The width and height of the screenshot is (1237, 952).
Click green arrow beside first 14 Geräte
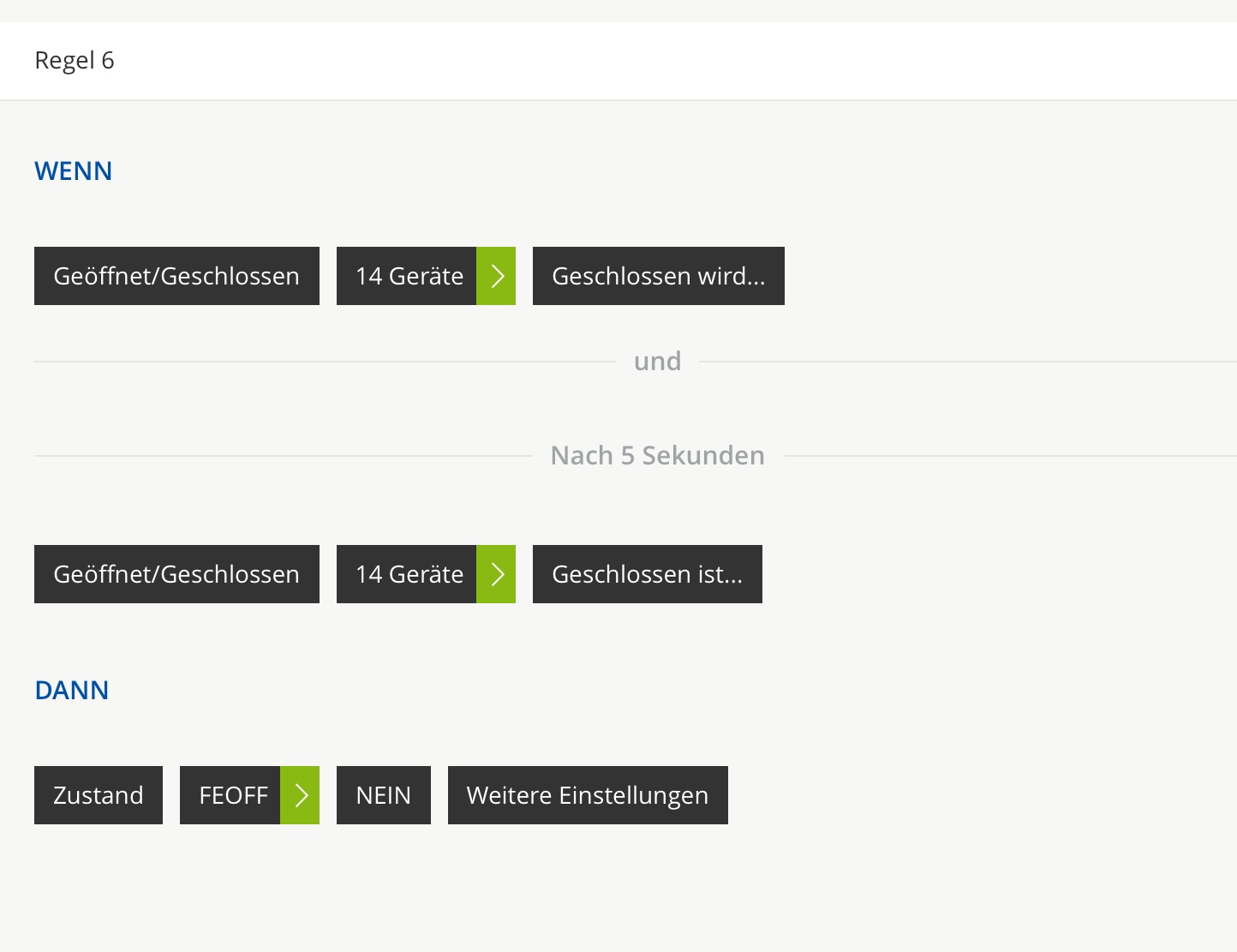pos(496,276)
